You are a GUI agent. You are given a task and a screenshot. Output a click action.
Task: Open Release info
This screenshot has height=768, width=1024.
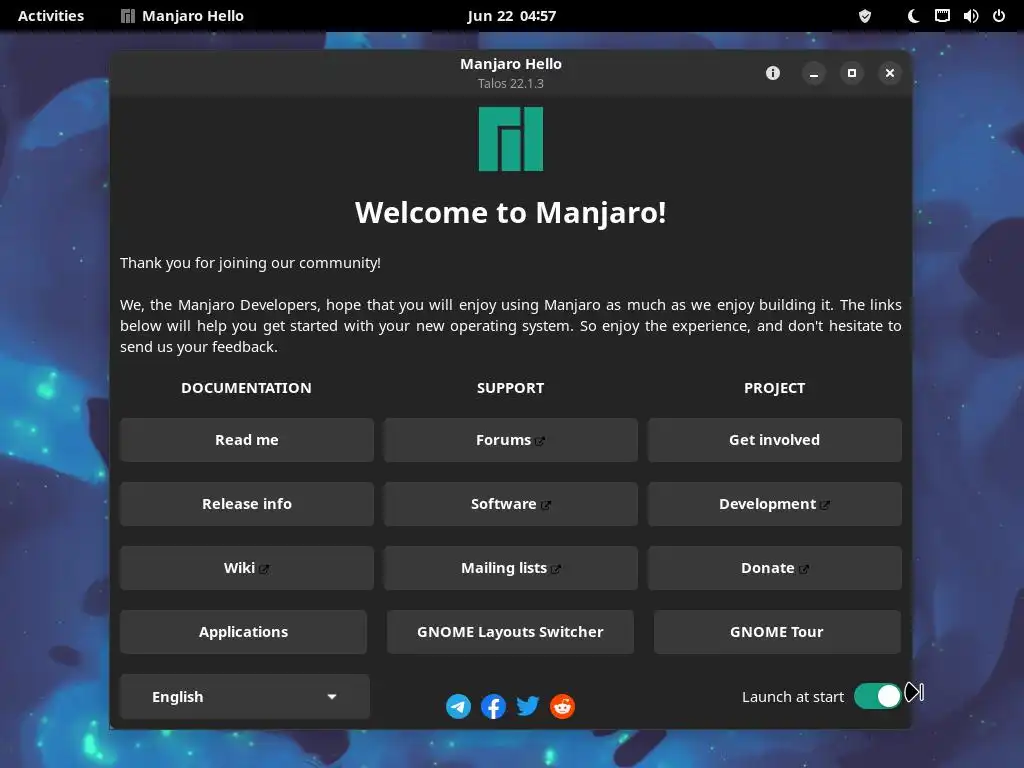click(x=247, y=504)
